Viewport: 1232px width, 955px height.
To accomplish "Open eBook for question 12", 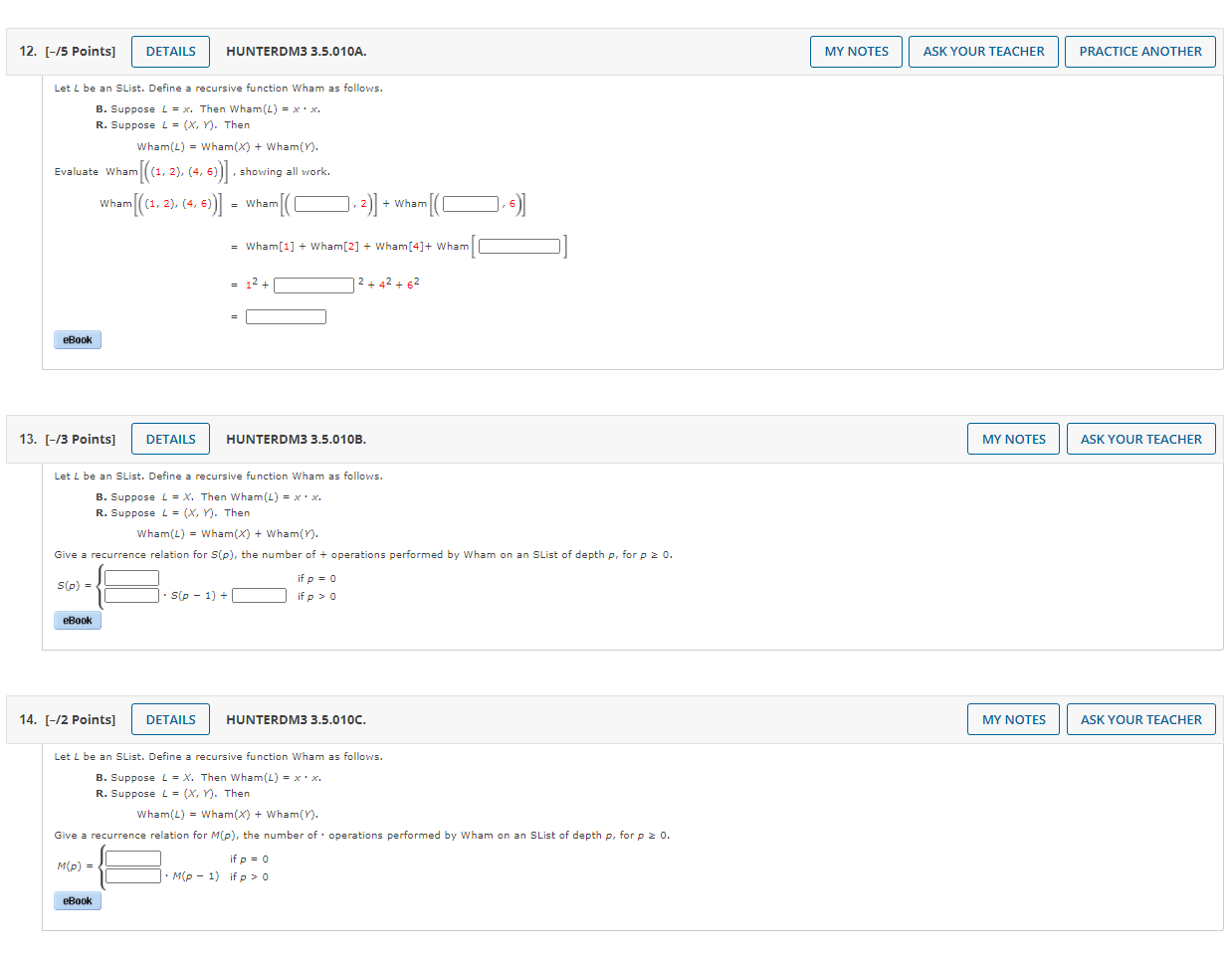I will 78,340.
